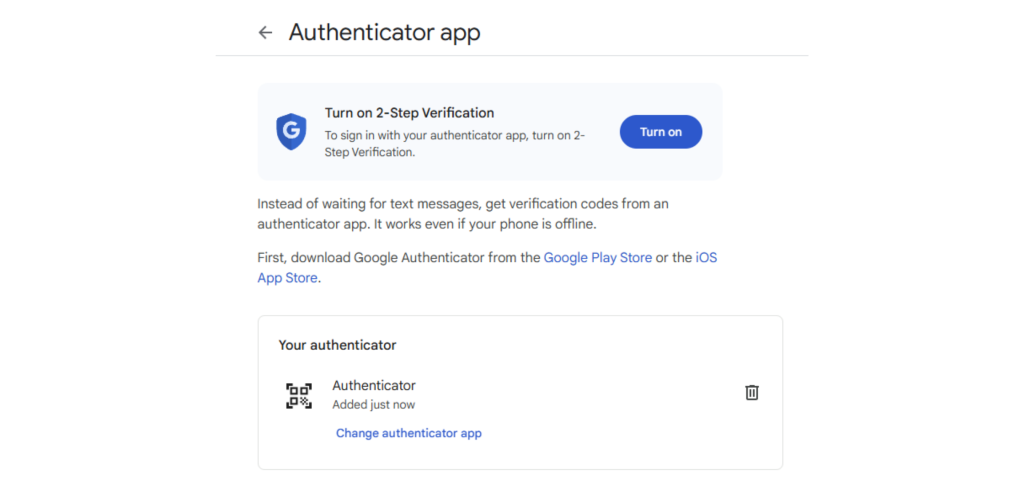Select the "Authenticator" entry name

(x=374, y=385)
